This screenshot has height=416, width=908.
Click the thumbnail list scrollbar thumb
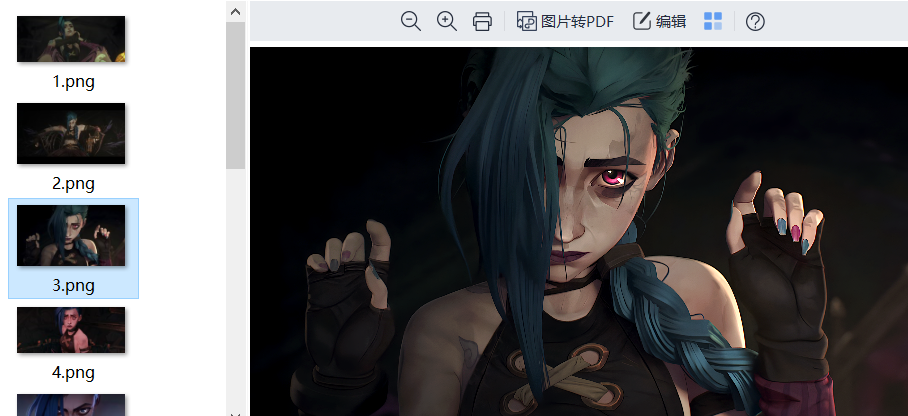click(235, 95)
